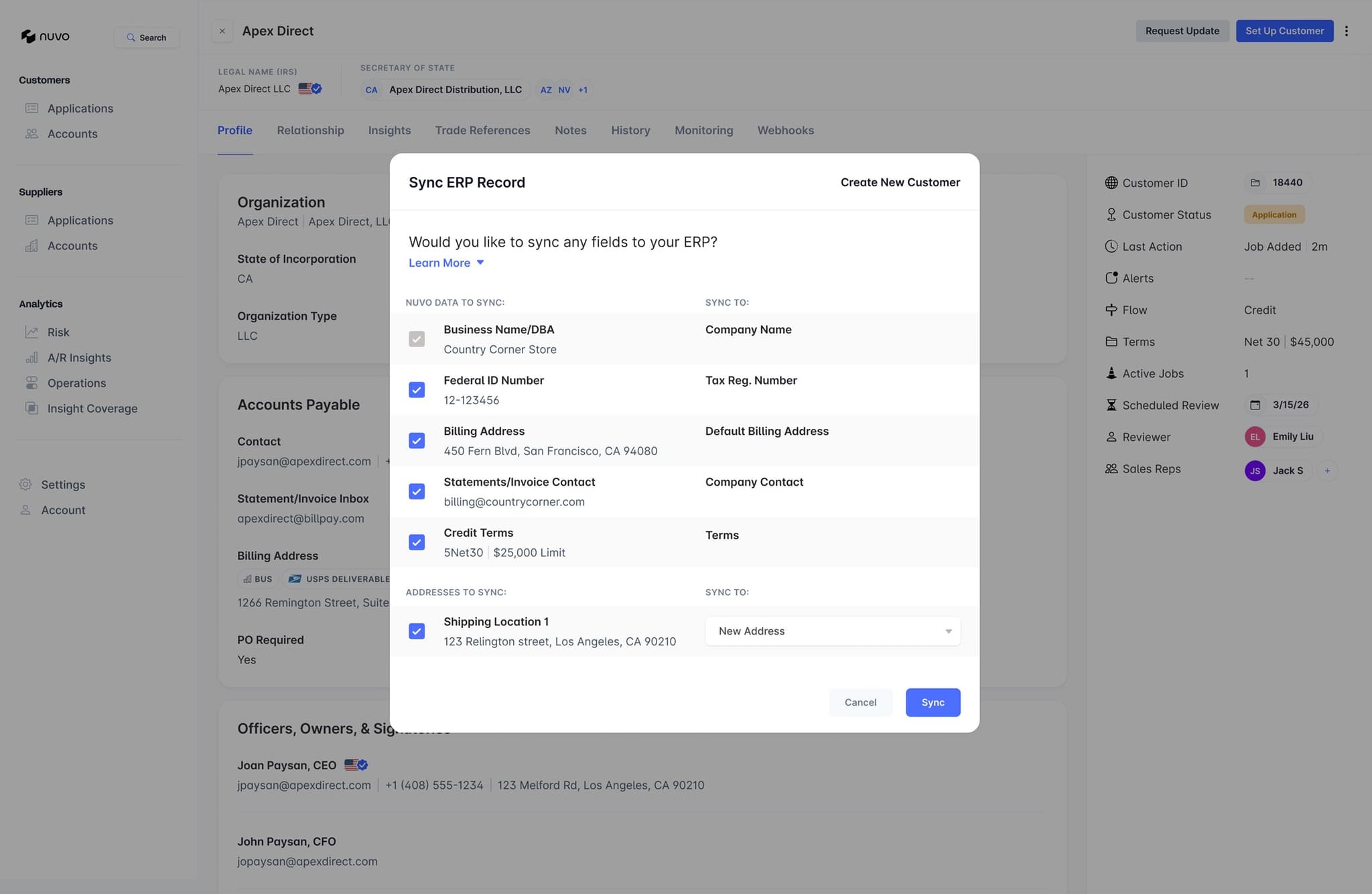Click the apexdirect@billpay.com inbox address

tap(301, 518)
